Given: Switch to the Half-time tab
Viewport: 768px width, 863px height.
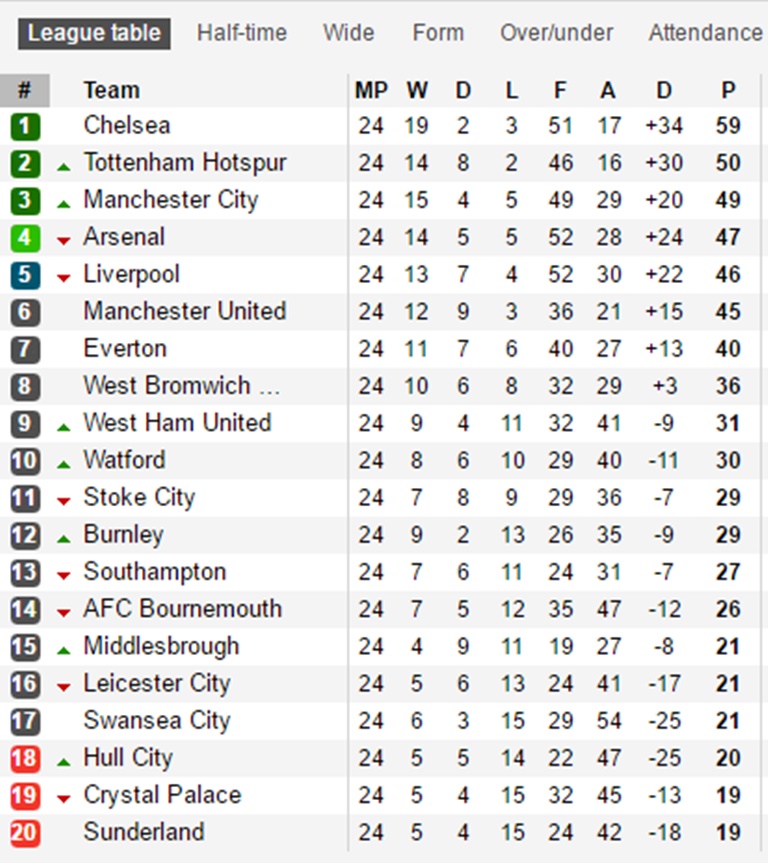Looking at the screenshot, I should [x=242, y=33].
